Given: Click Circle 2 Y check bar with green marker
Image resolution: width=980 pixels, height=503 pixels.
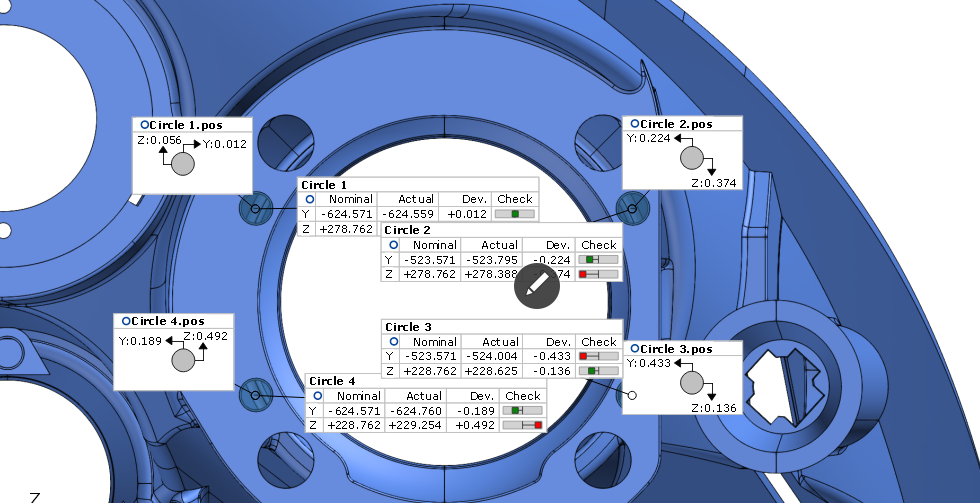Looking at the screenshot, I should (598, 259).
